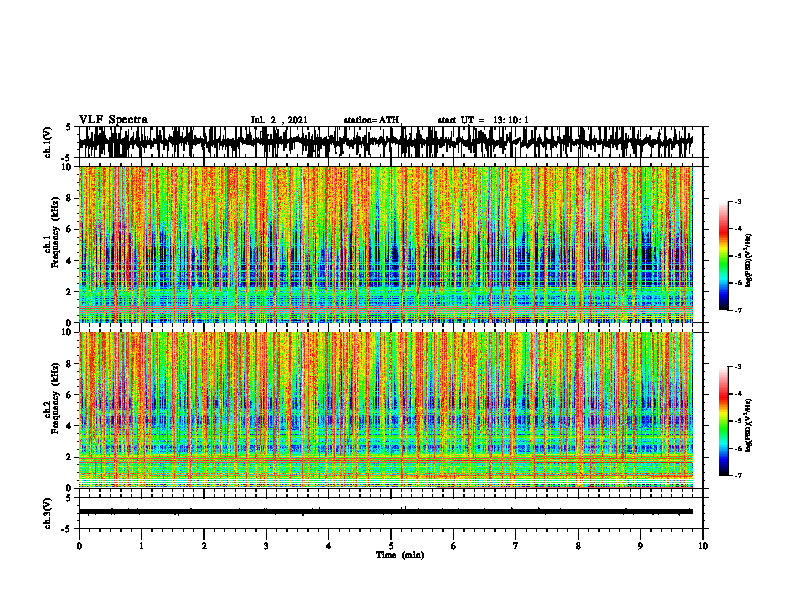Click the "Time (min)" axis label
Screen dimensions: 792x612
click(x=400, y=555)
